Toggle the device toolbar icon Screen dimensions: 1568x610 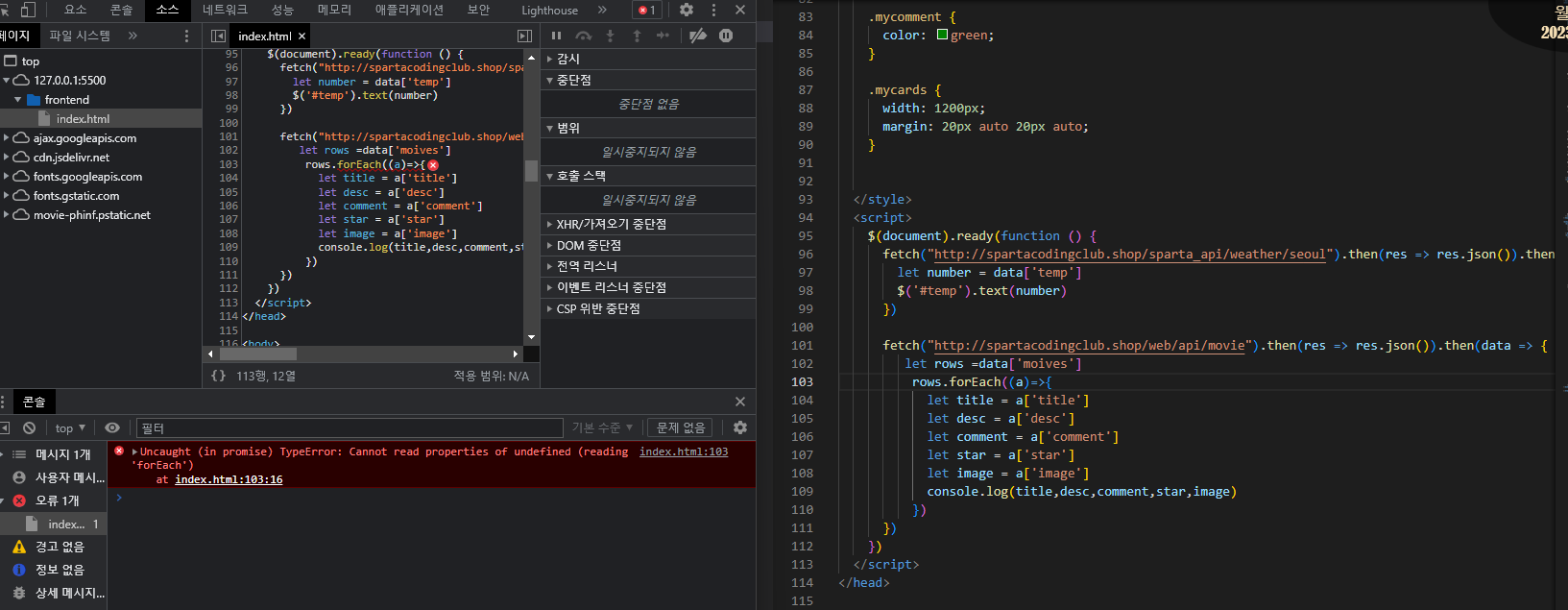tap(28, 10)
